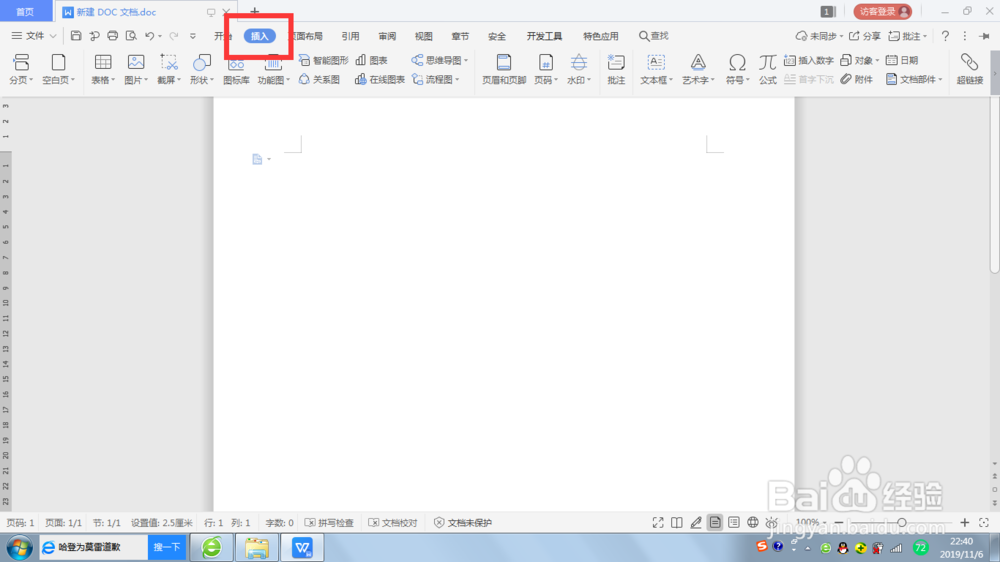The width and height of the screenshot is (1000, 562).
Task: Switch to reading layout view
Action: (x=677, y=522)
